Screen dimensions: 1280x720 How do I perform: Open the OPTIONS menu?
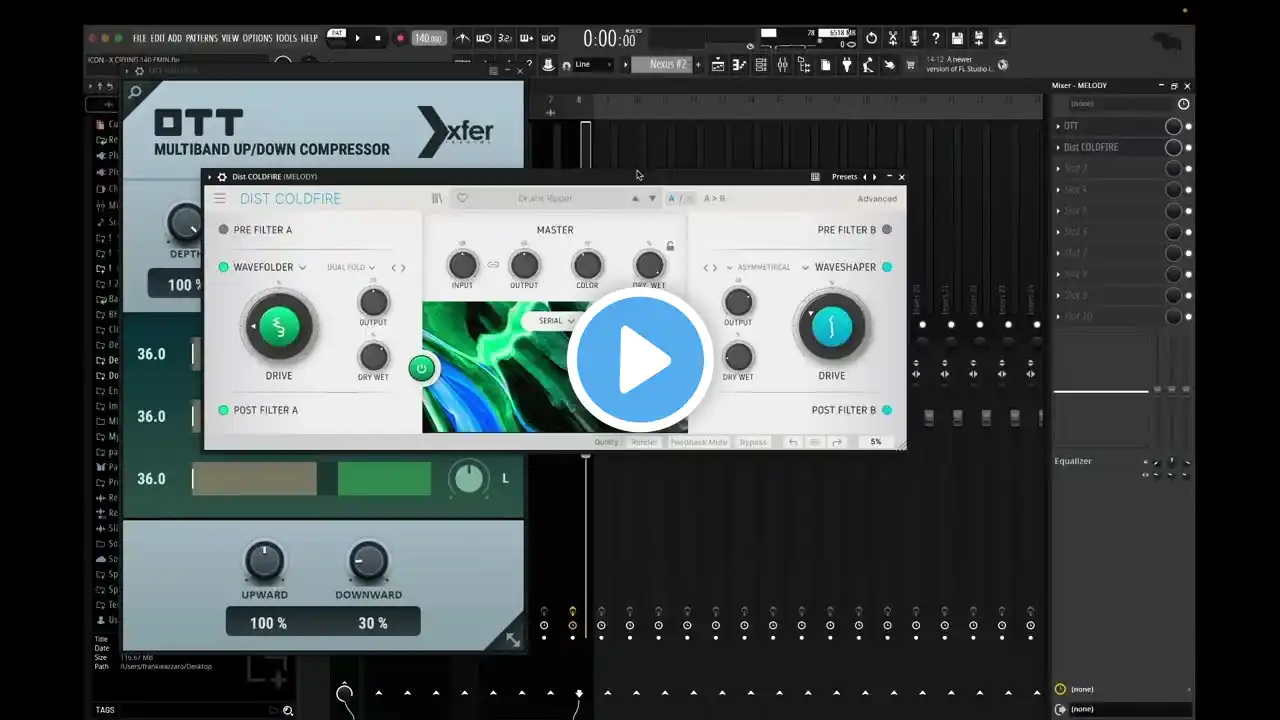click(257, 38)
